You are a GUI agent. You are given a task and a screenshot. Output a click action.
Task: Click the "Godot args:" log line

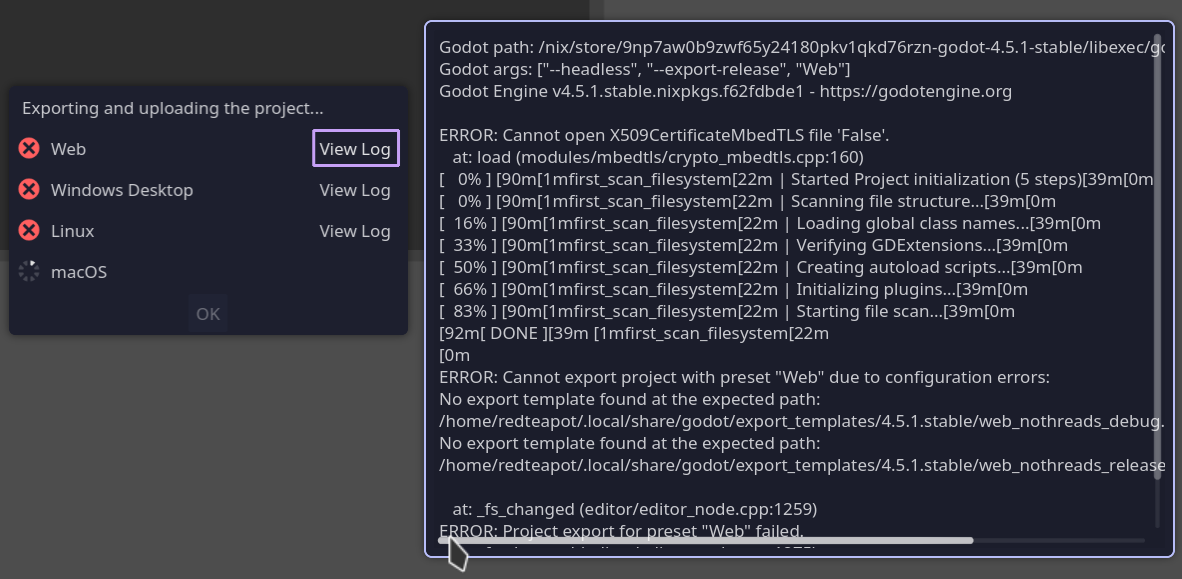(x=645, y=69)
